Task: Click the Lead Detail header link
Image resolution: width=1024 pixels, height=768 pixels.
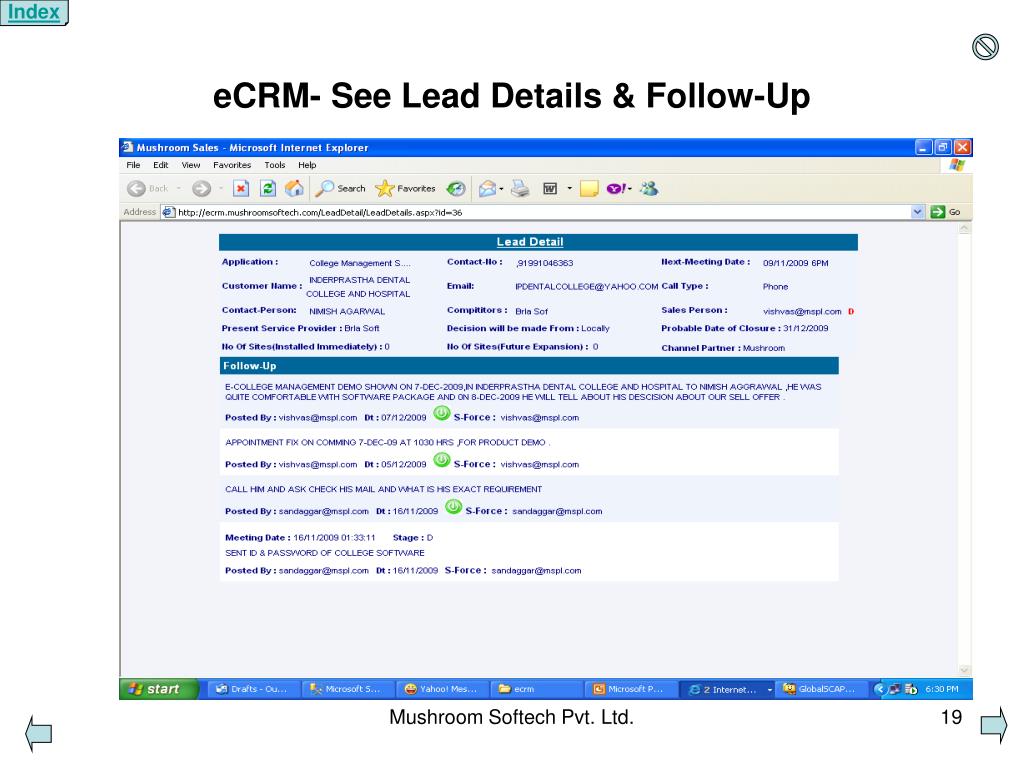Action: click(x=530, y=242)
